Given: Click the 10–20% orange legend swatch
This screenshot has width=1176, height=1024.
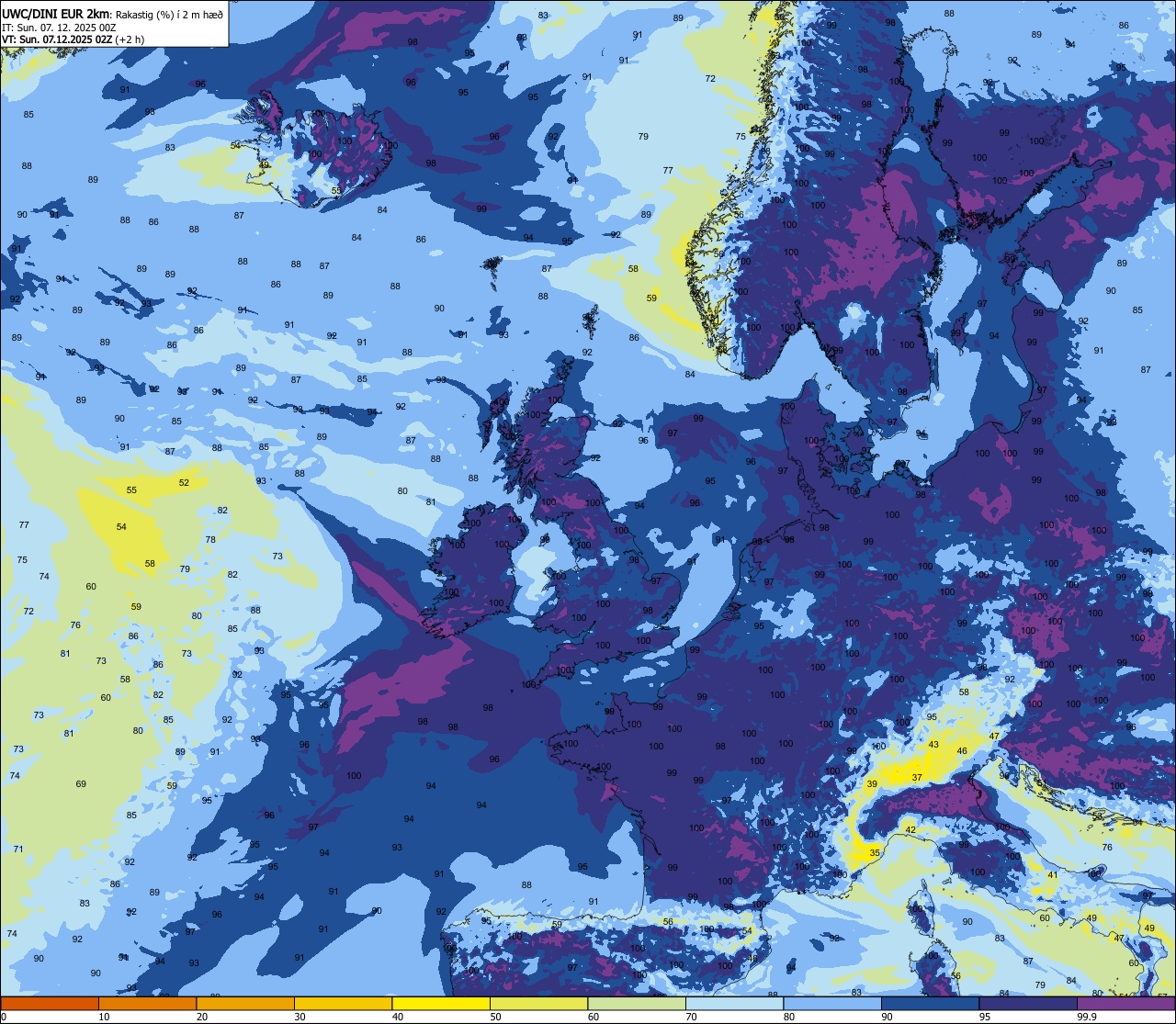Looking at the screenshot, I should (x=147, y=1003).
